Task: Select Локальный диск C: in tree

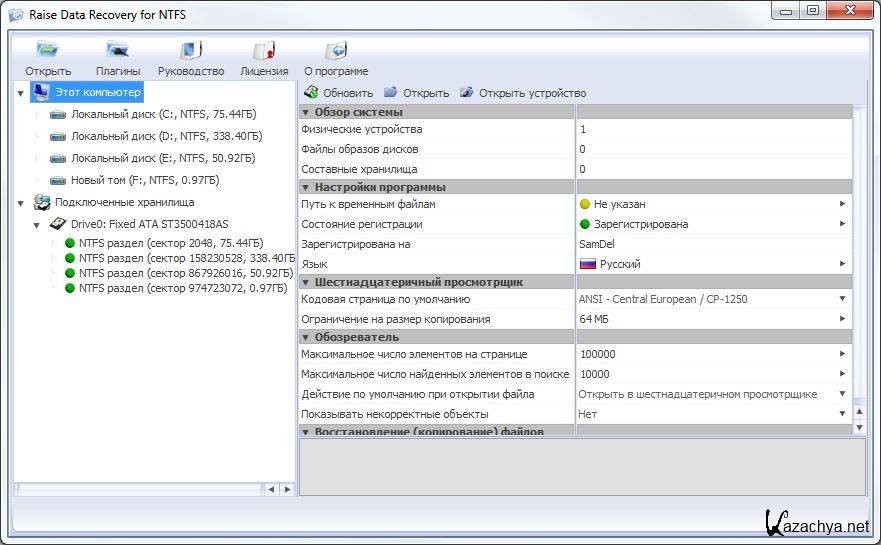Action: (165, 114)
